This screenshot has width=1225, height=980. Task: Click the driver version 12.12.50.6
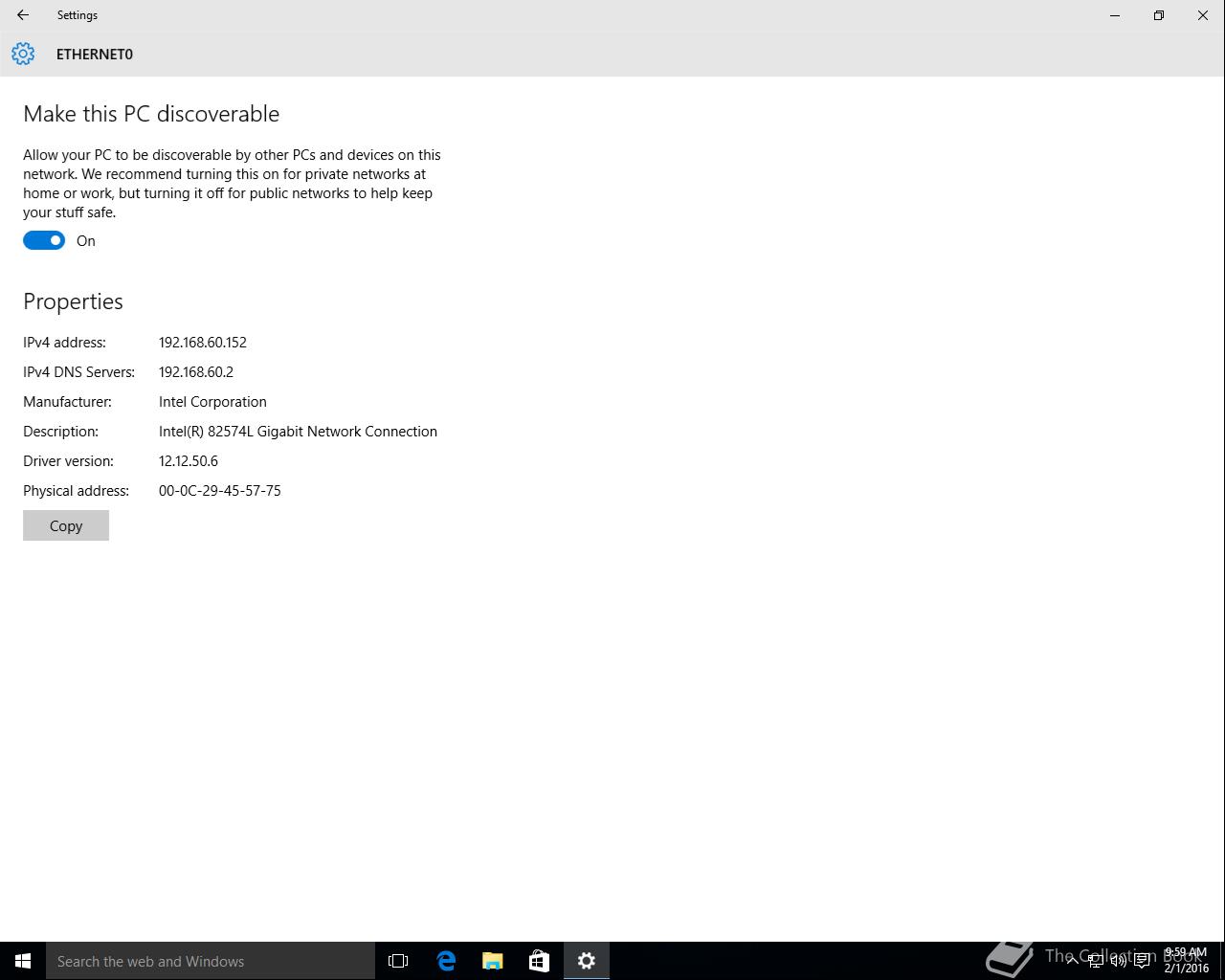189,461
